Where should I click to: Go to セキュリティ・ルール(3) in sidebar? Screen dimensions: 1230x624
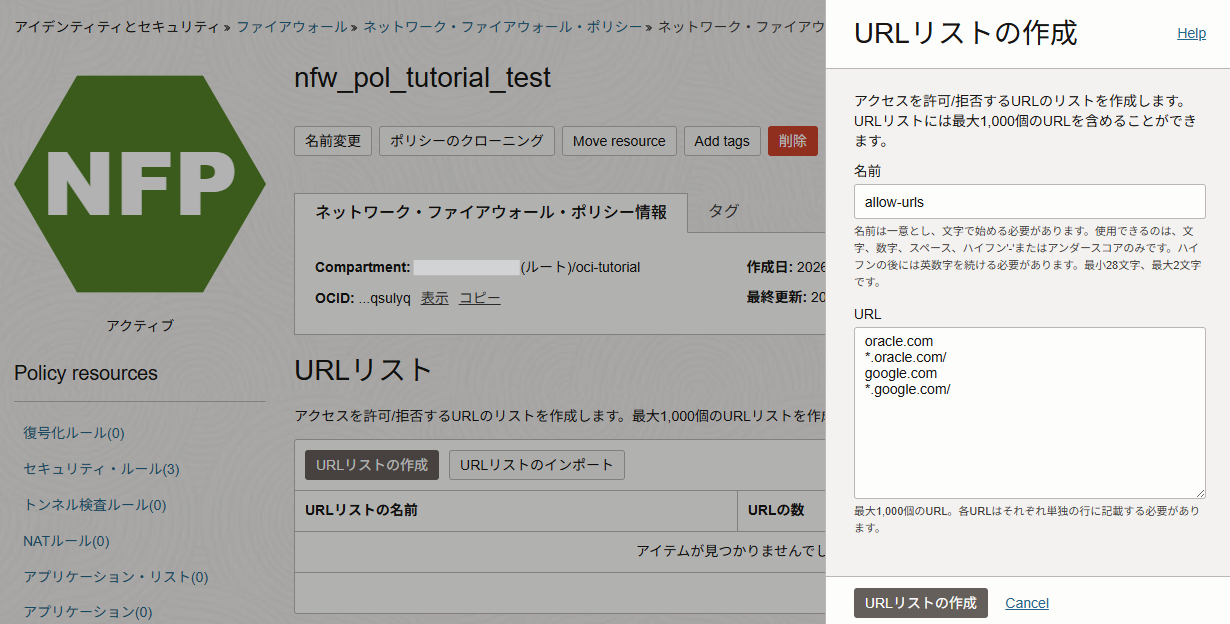click(x=101, y=469)
